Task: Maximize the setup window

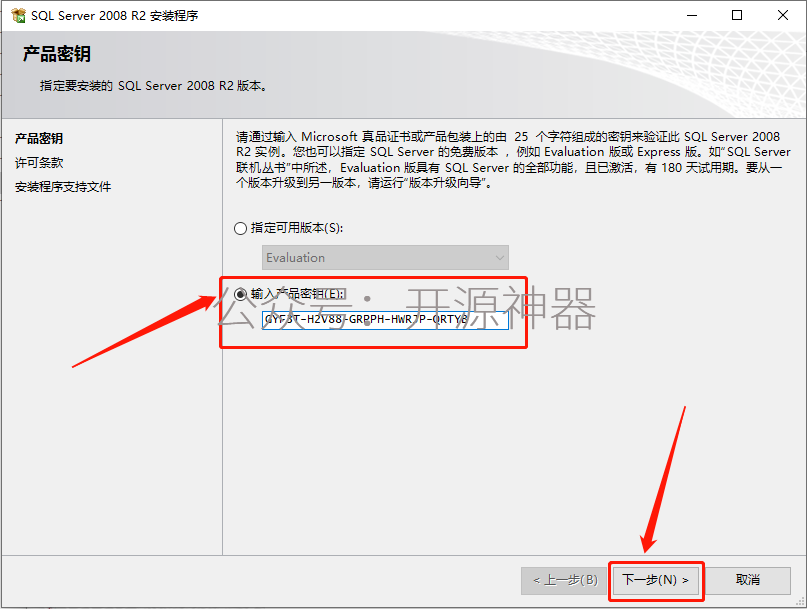Action: pyautogui.click(x=737, y=15)
